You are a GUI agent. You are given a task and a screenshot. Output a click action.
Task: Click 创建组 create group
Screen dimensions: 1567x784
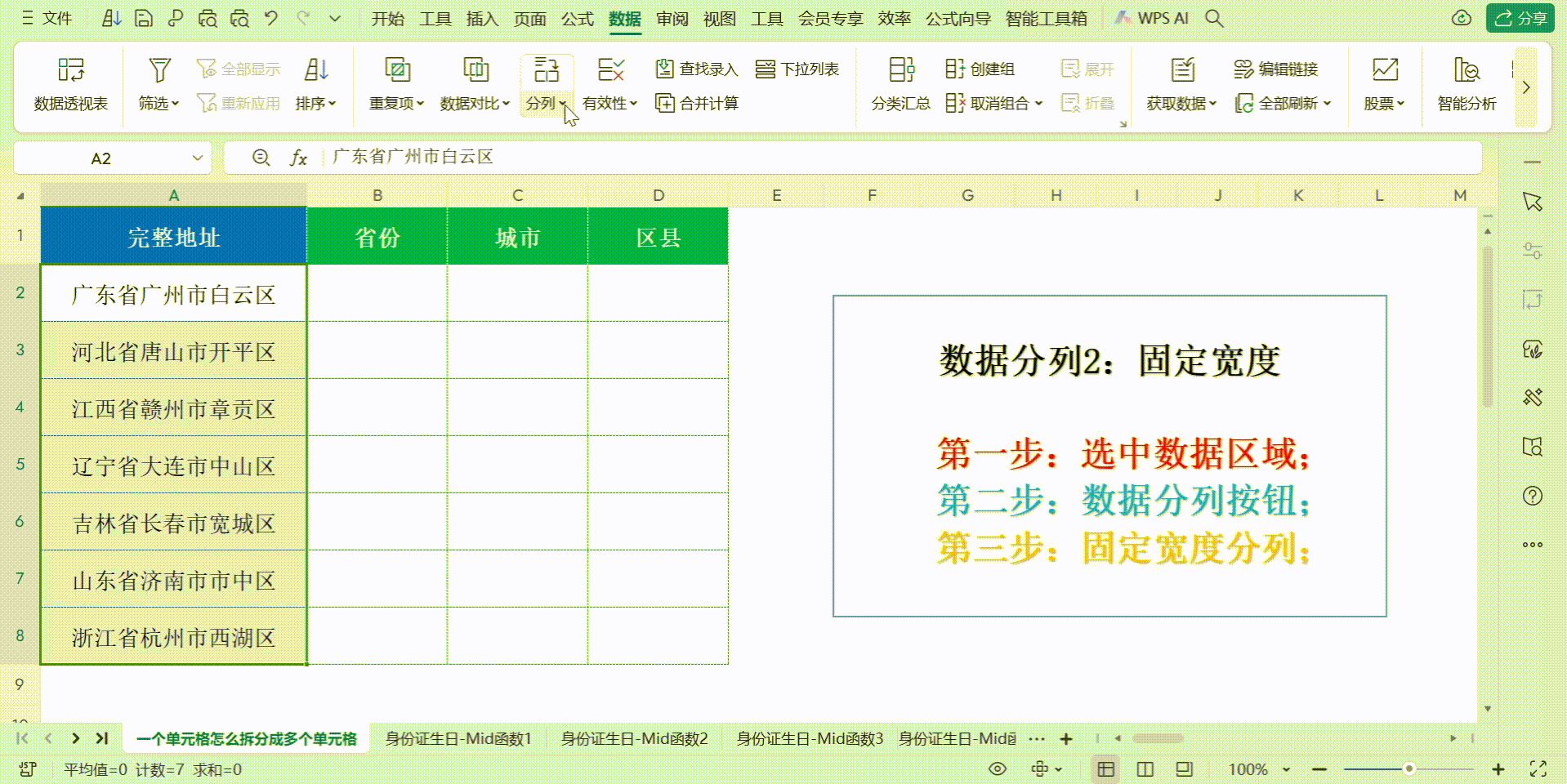(980, 69)
